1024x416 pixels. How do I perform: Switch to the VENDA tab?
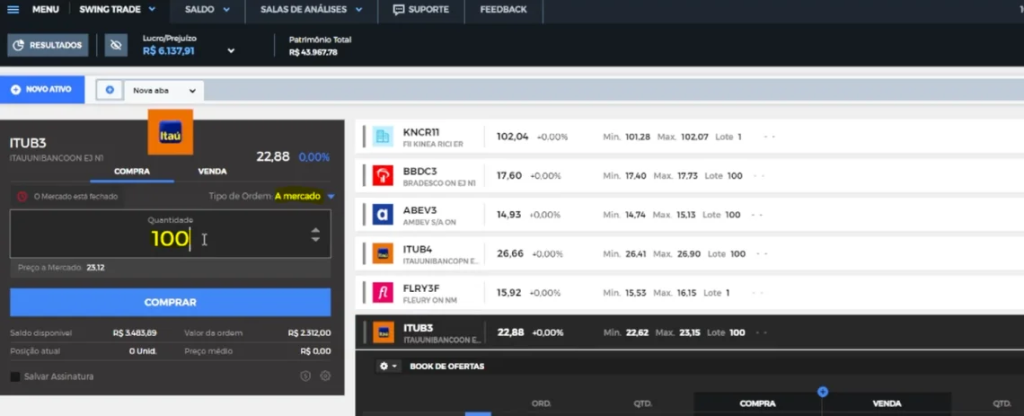[212, 171]
